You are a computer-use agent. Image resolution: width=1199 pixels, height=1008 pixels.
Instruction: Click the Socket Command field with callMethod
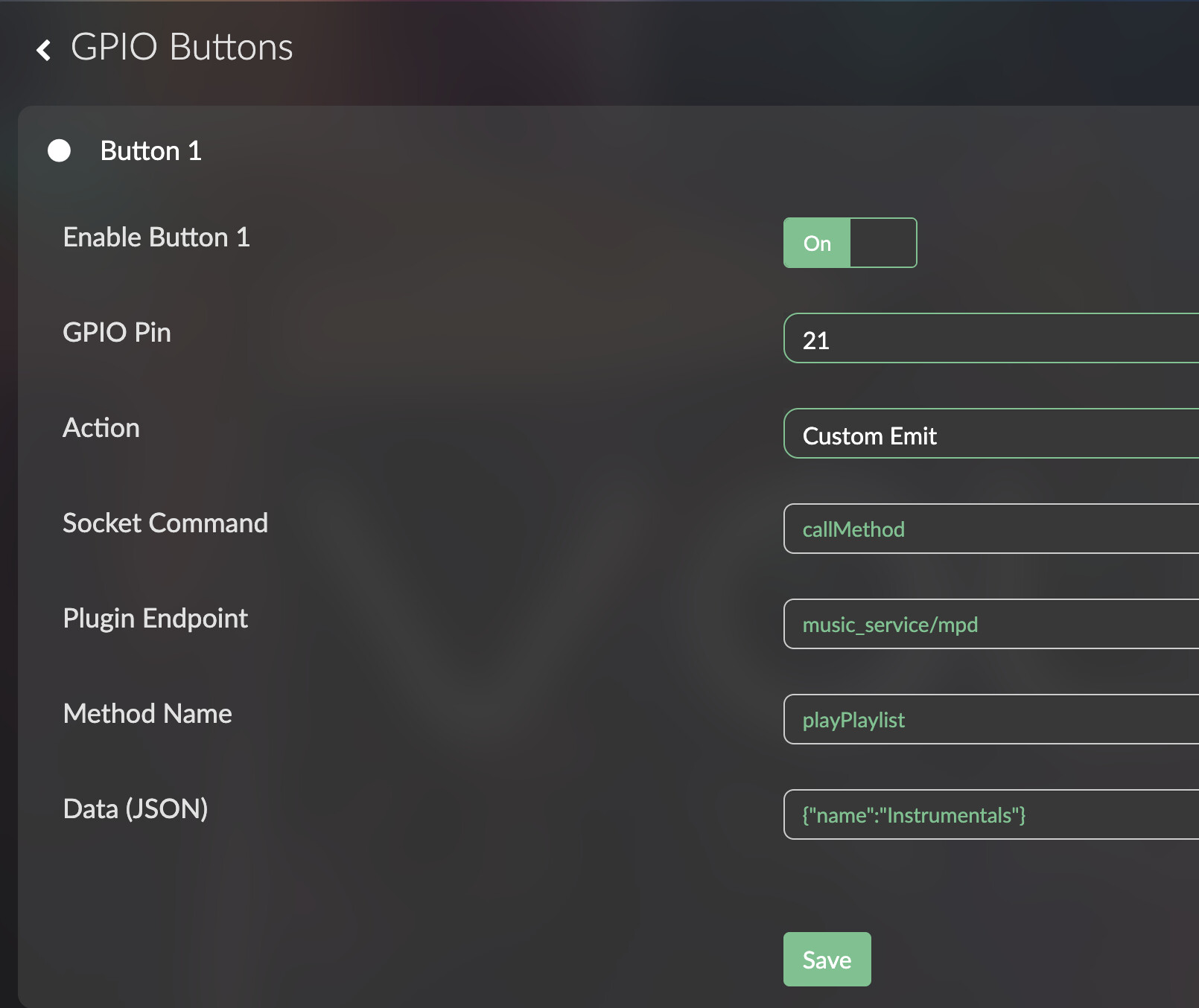pos(990,529)
